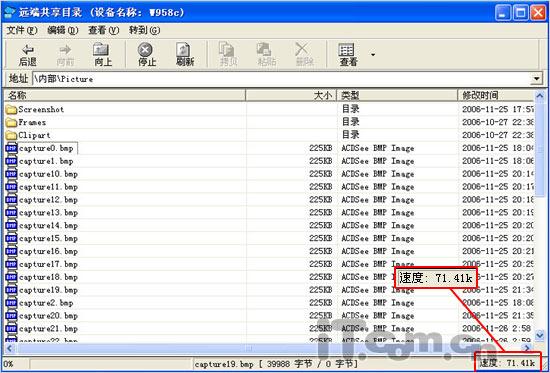550x373 pixels.
Task: Click the vertical scrollbar down arrow
Action: [539, 336]
